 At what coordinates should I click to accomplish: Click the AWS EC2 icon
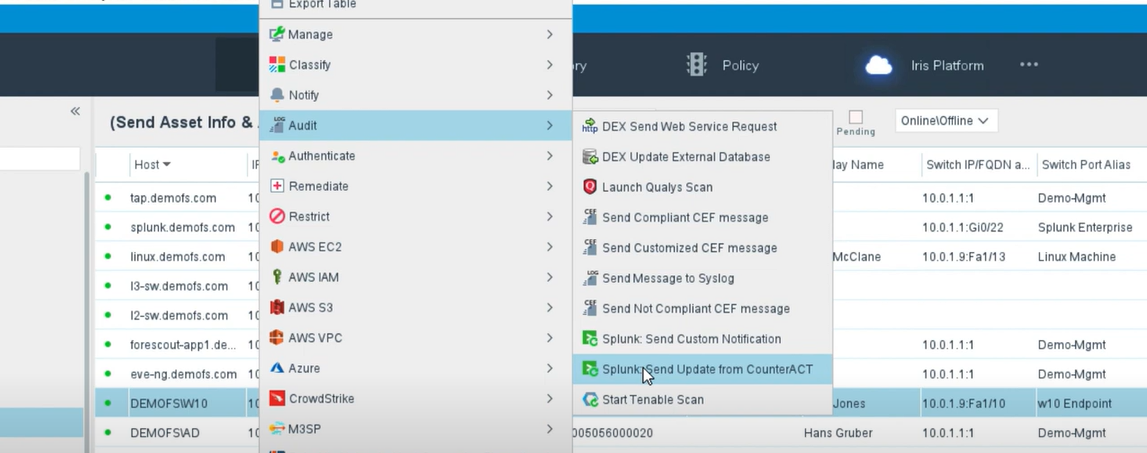coord(277,247)
